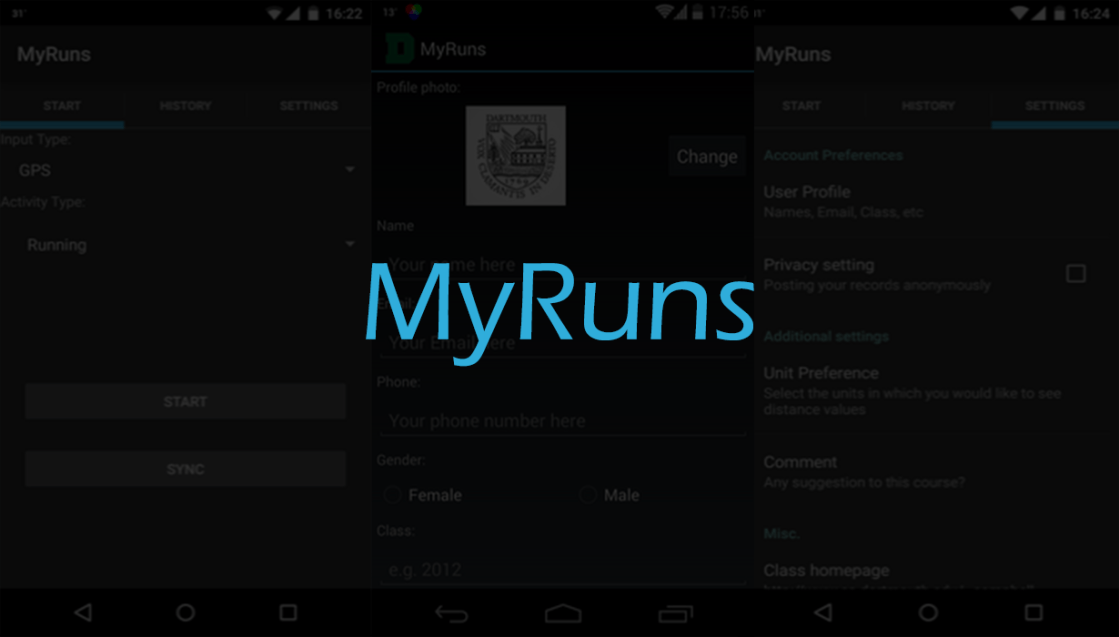Click the Change button beside the profile photo
The image size is (1119, 637).
706,156
